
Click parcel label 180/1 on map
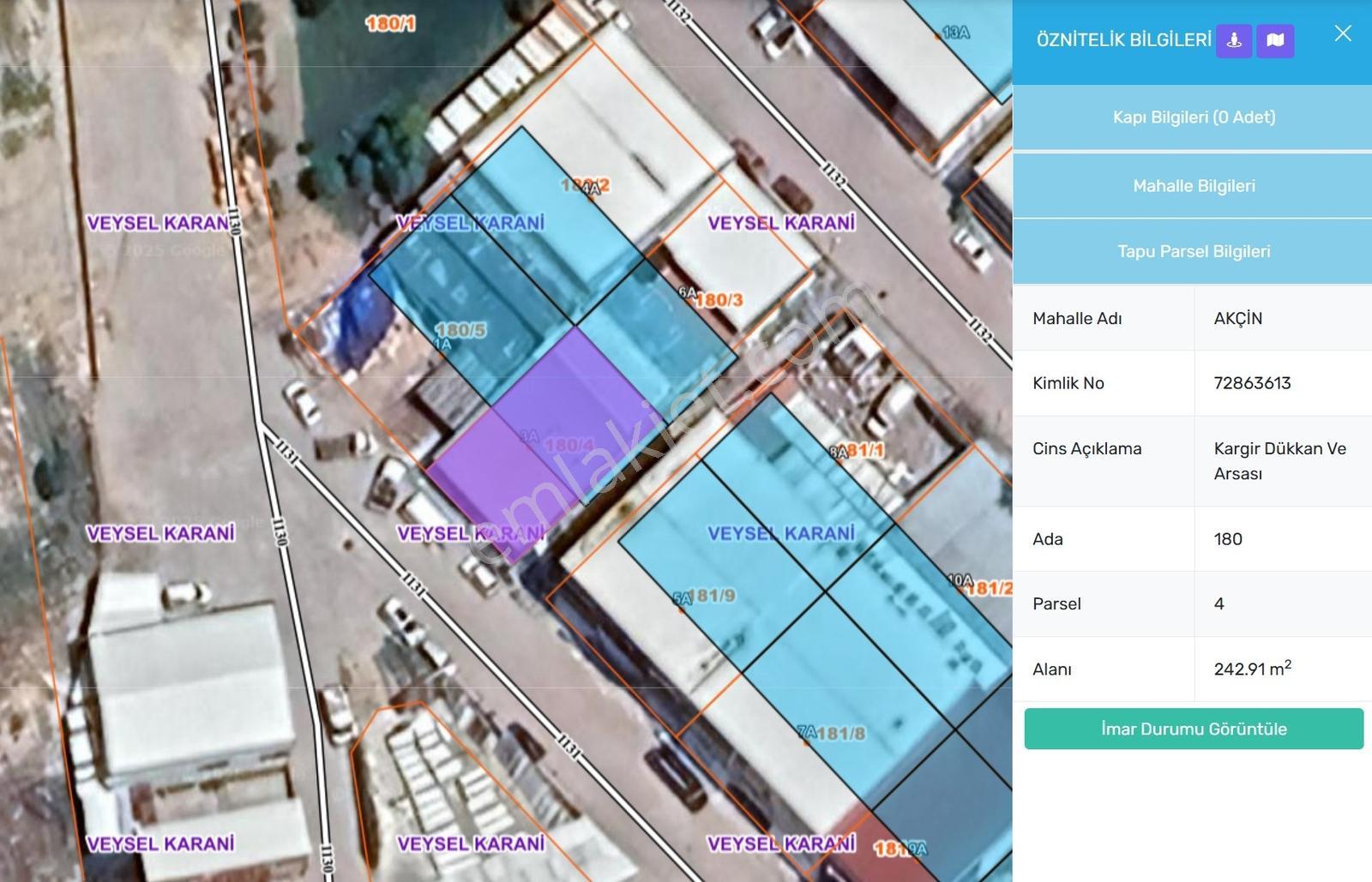tap(390, 24)
